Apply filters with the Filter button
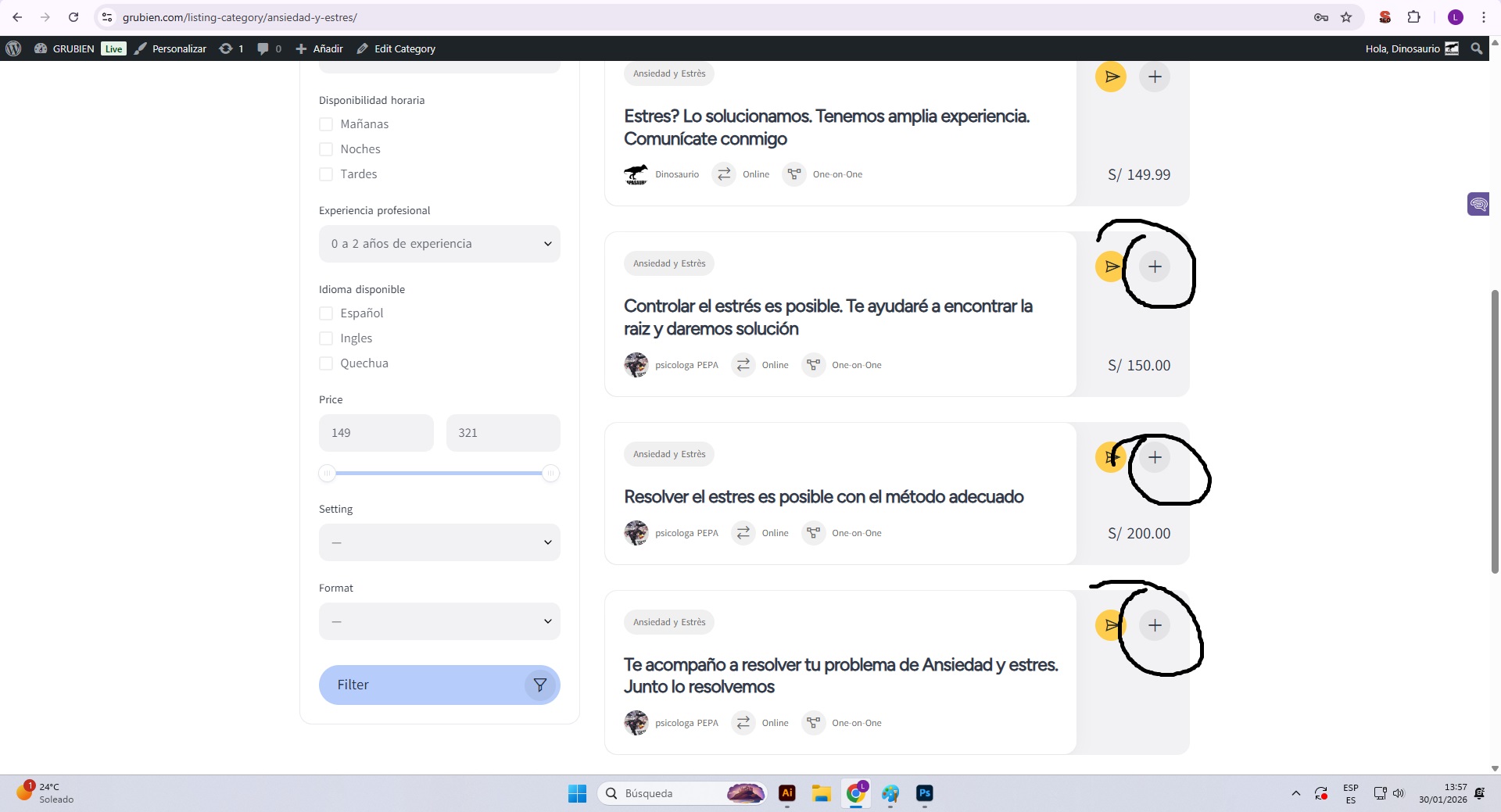The height and width of the screenshot is (812, 1501). click(439, 685)
